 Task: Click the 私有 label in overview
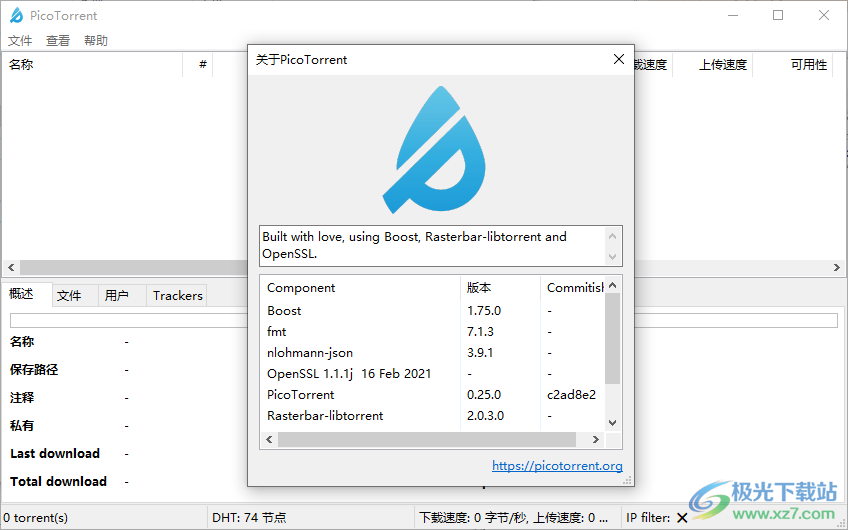[x=22, y=426]
